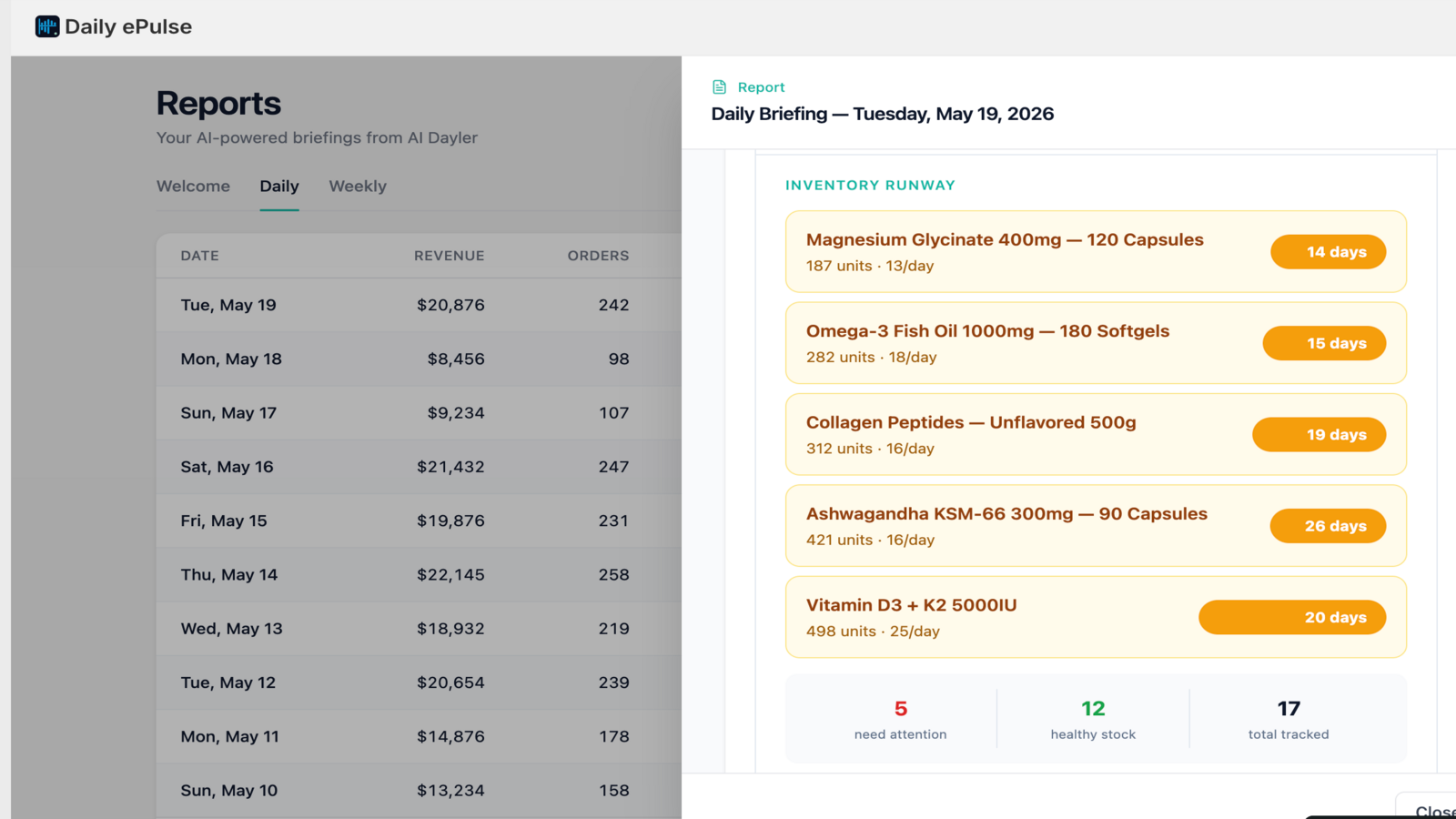Click the Daily ePulse logo icon
Viewport: 1456px width, 819px height.
pos(47,26)
